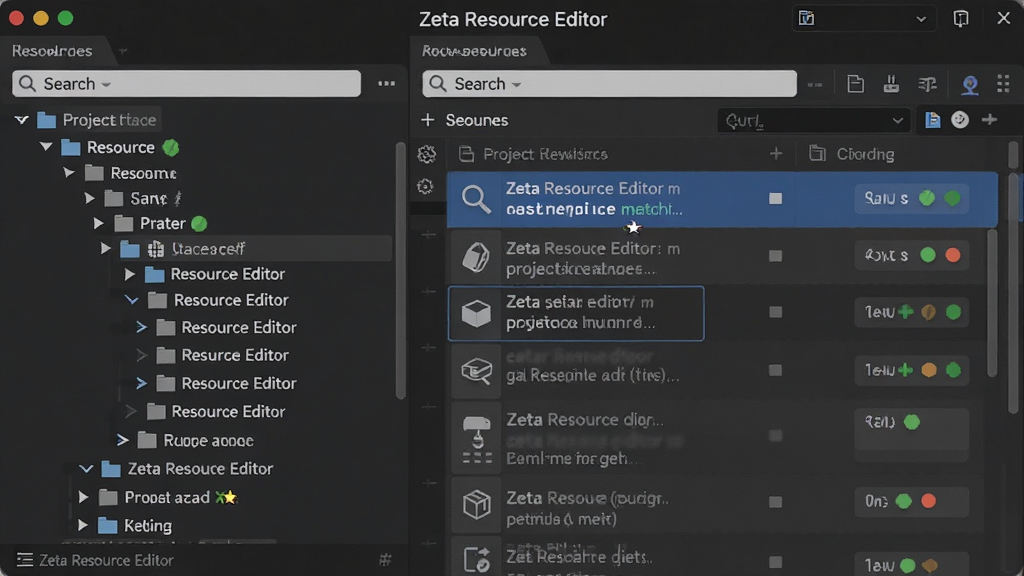Collapse the 'Zeta Resouce Editor' folder
Image resolution: width=1024 pixels, height=576 pixels.
tap(86, 468)
